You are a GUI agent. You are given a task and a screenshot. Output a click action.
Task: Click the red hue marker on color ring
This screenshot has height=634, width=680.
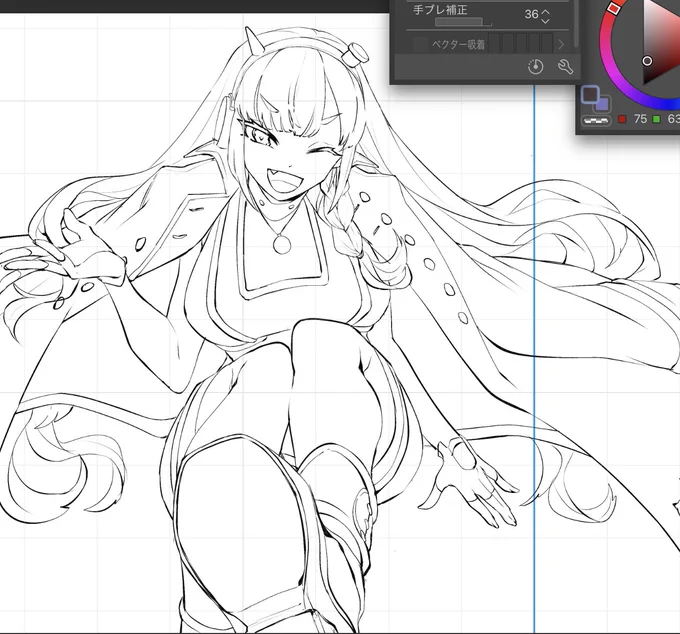pos(613,8)
